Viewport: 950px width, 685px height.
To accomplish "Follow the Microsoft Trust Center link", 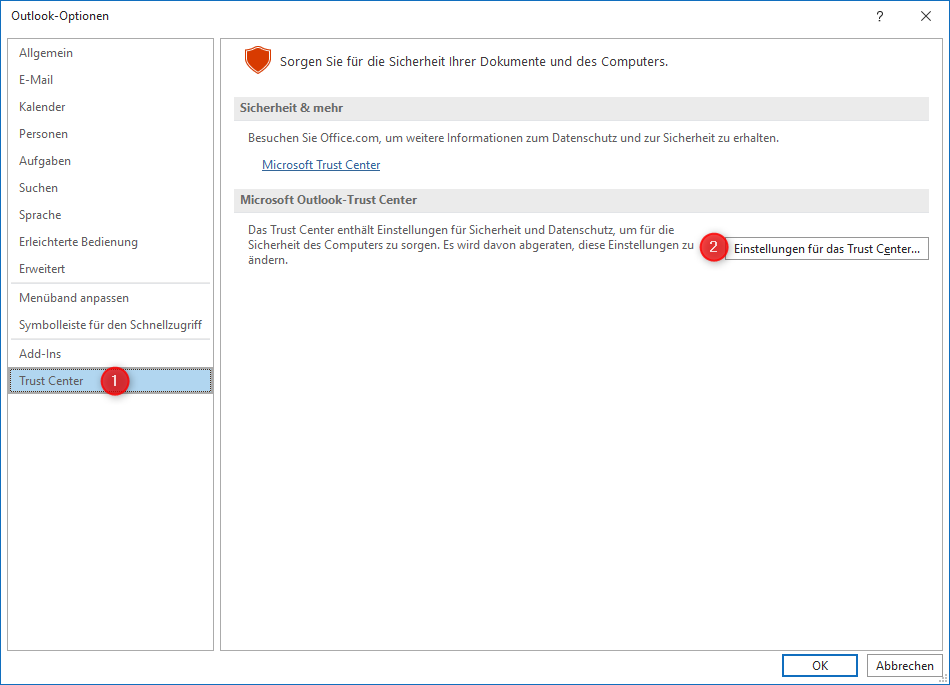I will [321, 165].
